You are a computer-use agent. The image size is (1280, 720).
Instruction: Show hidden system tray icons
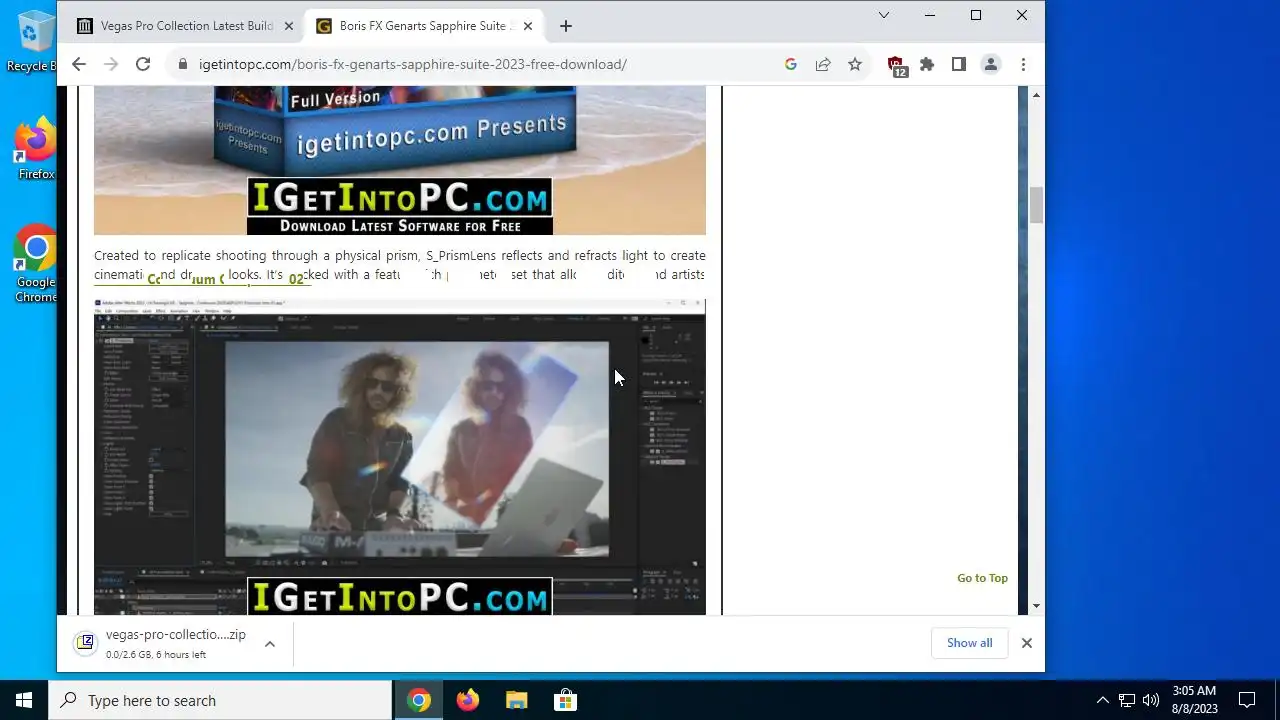coord(1102,700)
